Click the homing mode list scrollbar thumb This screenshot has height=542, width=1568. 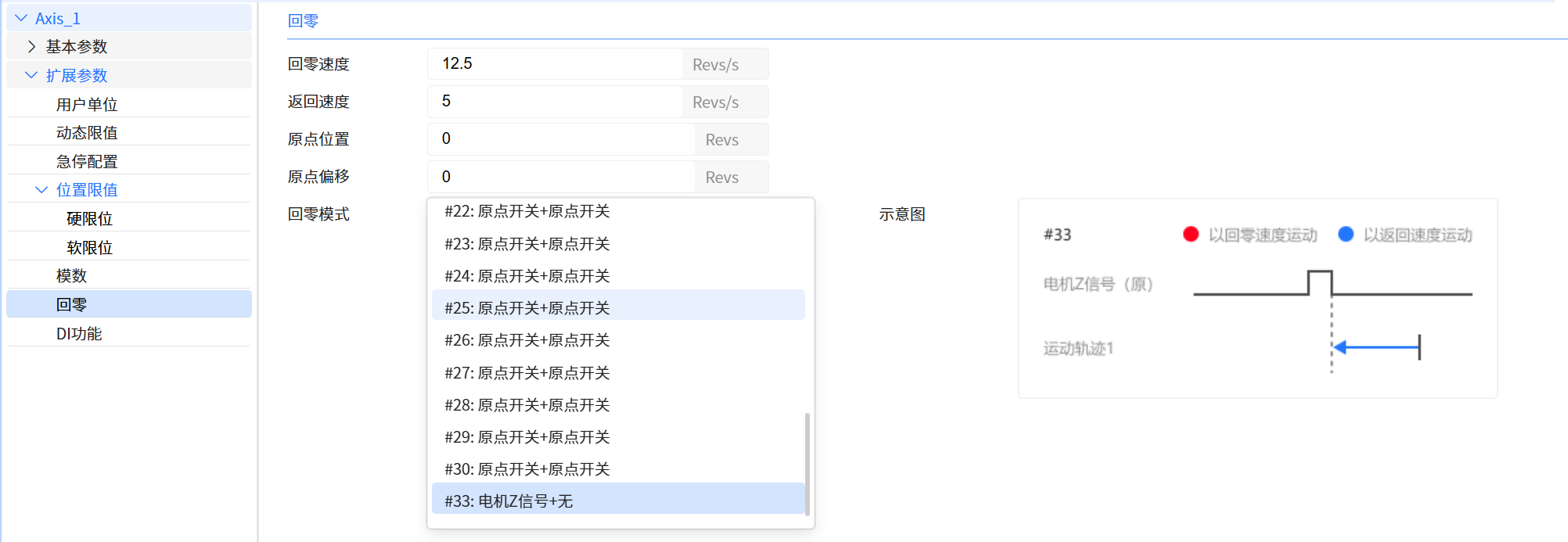tap(807, 464)
